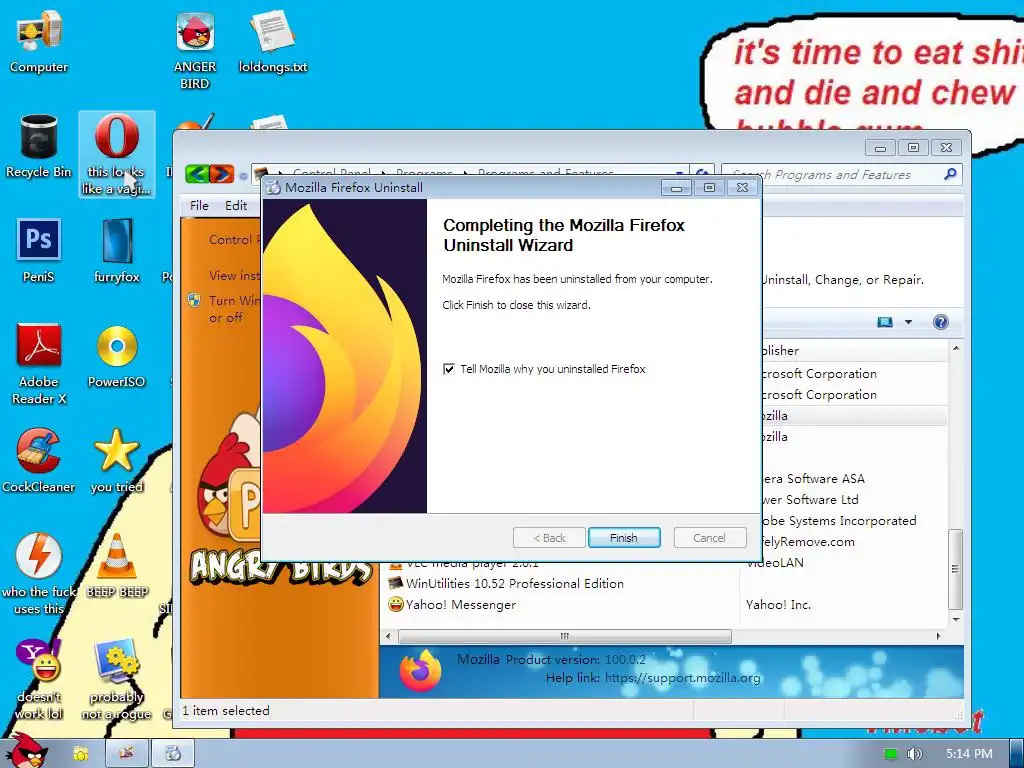Click the change view icon in toolbar

(885, 322)
